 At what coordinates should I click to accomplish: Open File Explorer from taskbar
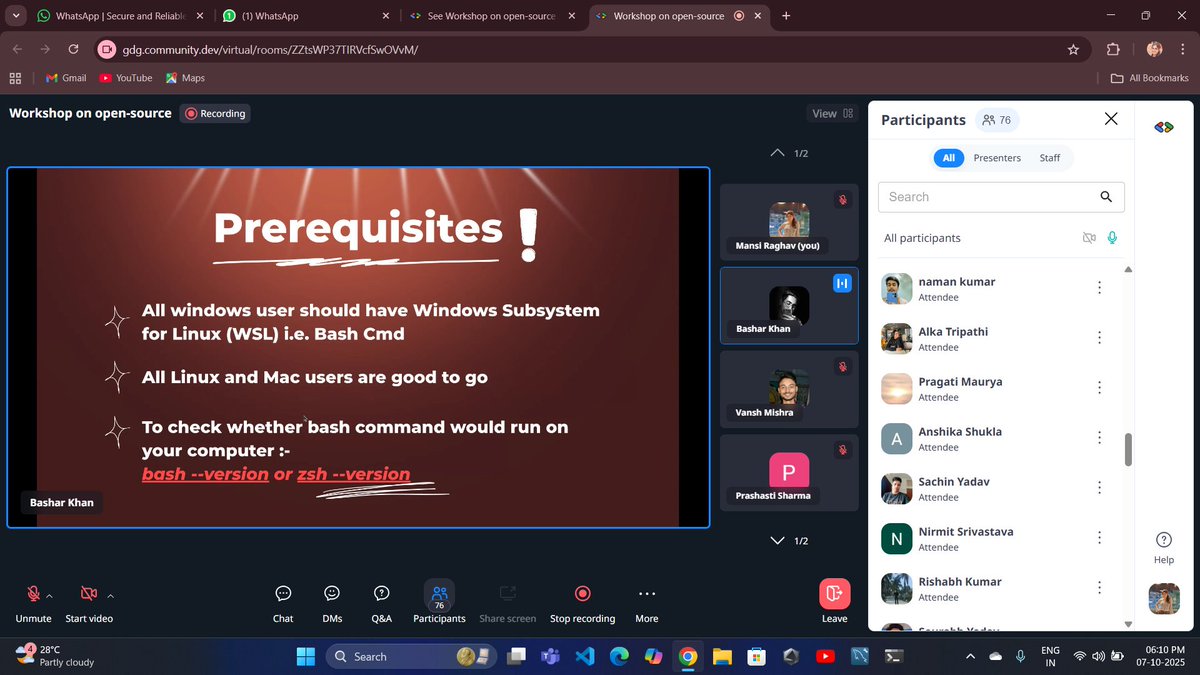click(x=722, y=656)
